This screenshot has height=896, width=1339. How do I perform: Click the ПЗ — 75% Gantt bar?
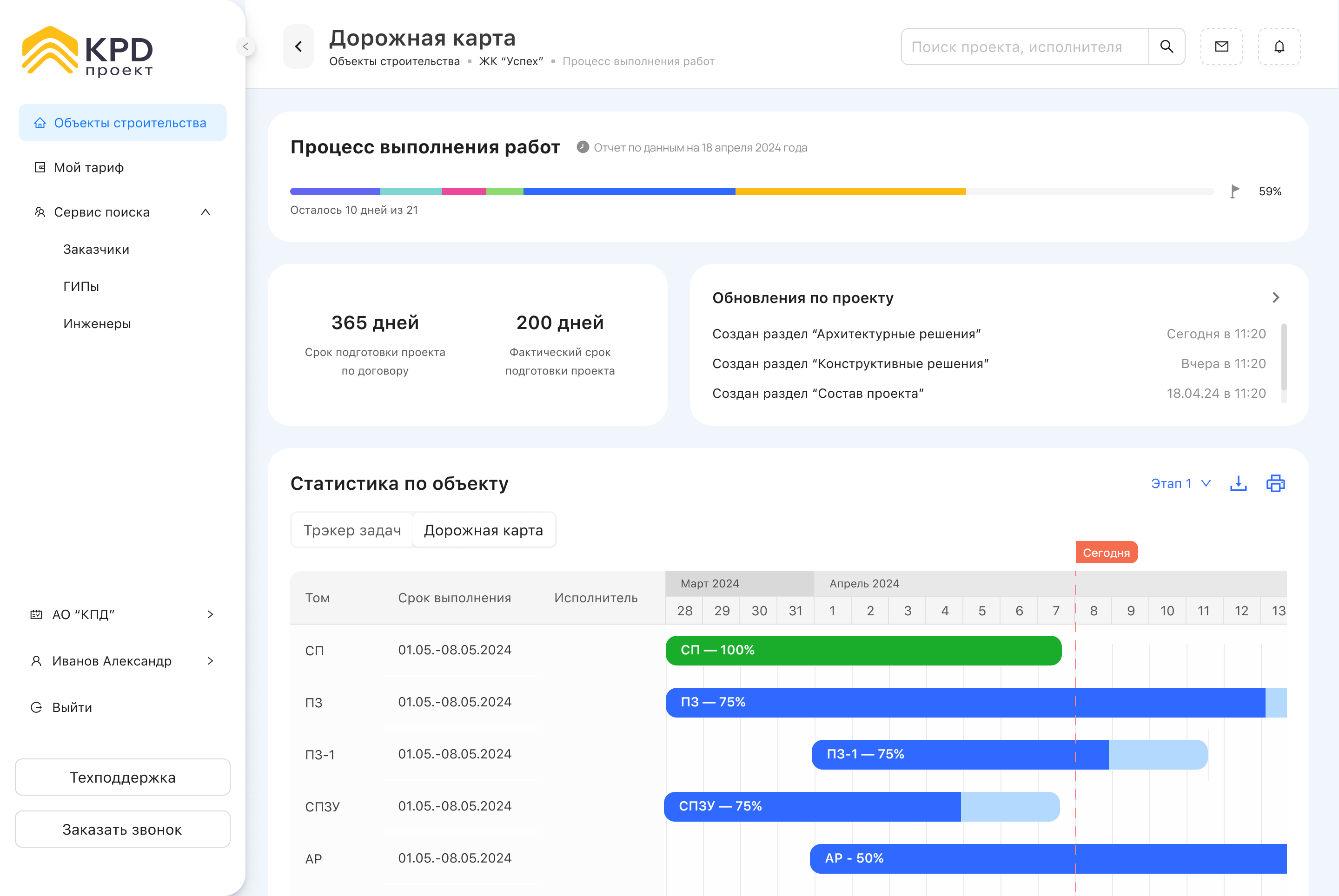(x=976, y=702)
